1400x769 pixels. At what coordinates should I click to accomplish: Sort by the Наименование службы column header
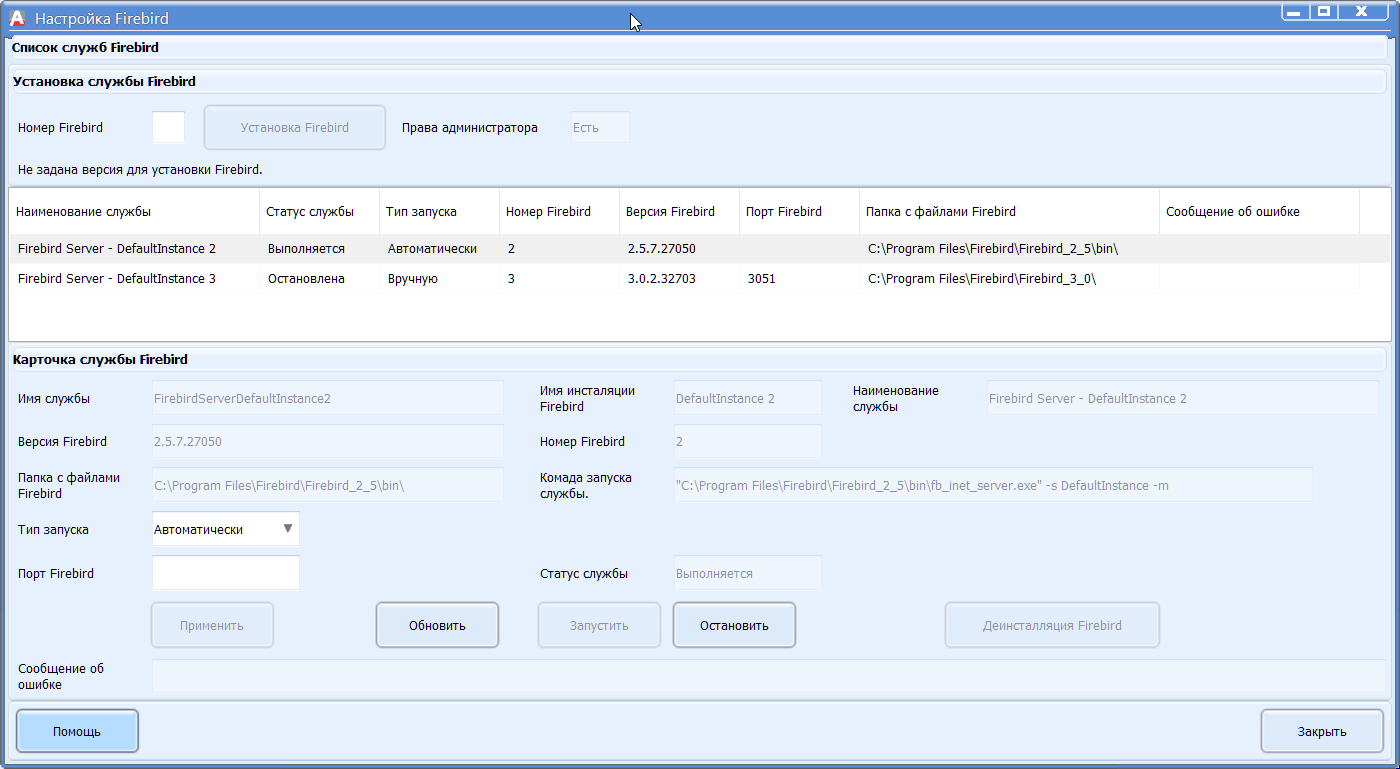[134, 211]
